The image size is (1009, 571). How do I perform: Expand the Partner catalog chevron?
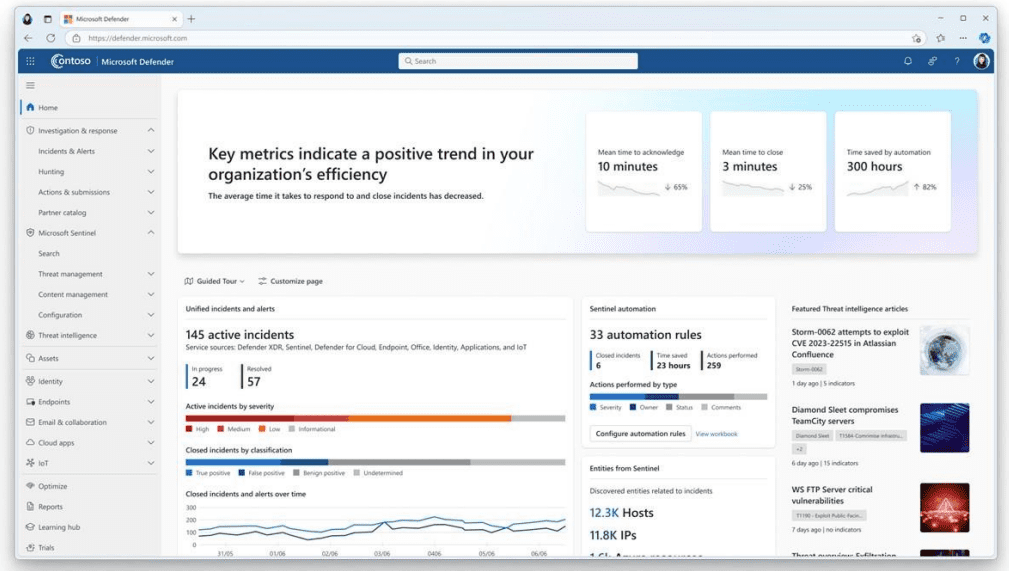pyautogui.click(x=151, y=212)
